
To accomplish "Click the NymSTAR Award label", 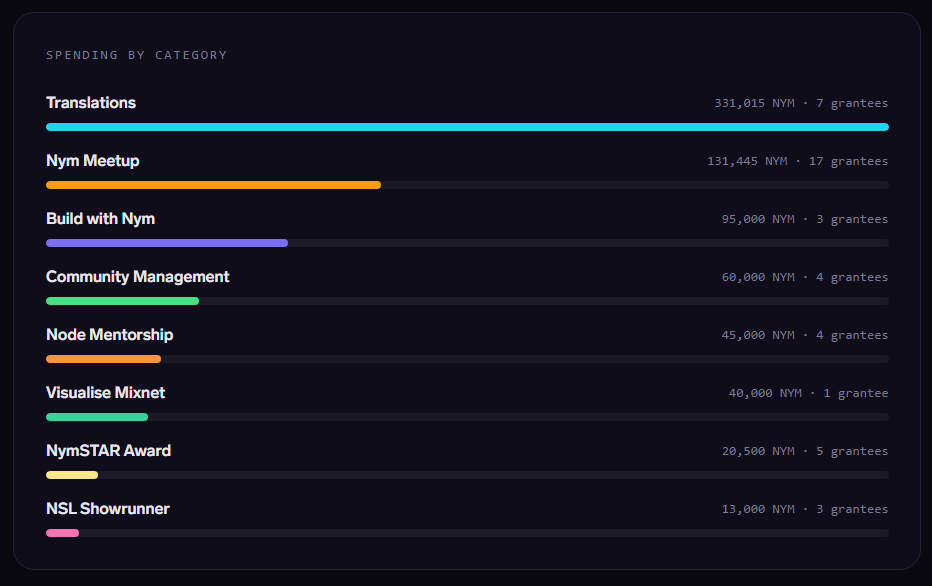I will click(x=108, y=451).
